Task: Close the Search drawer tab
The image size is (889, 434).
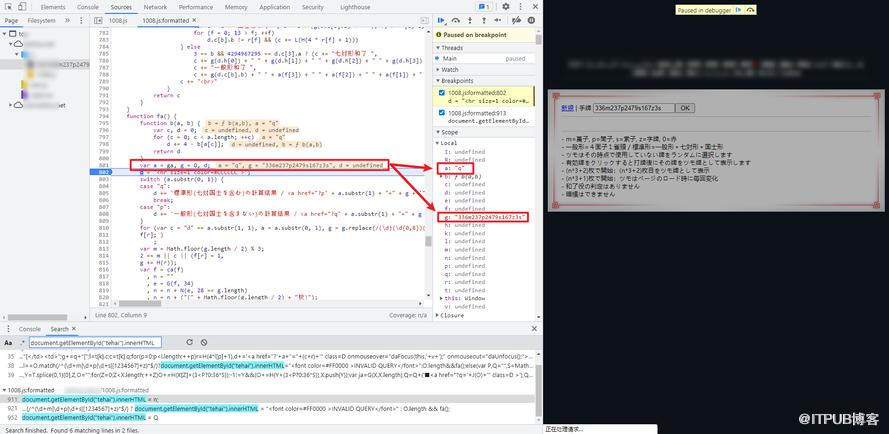Action: (74, 329)
